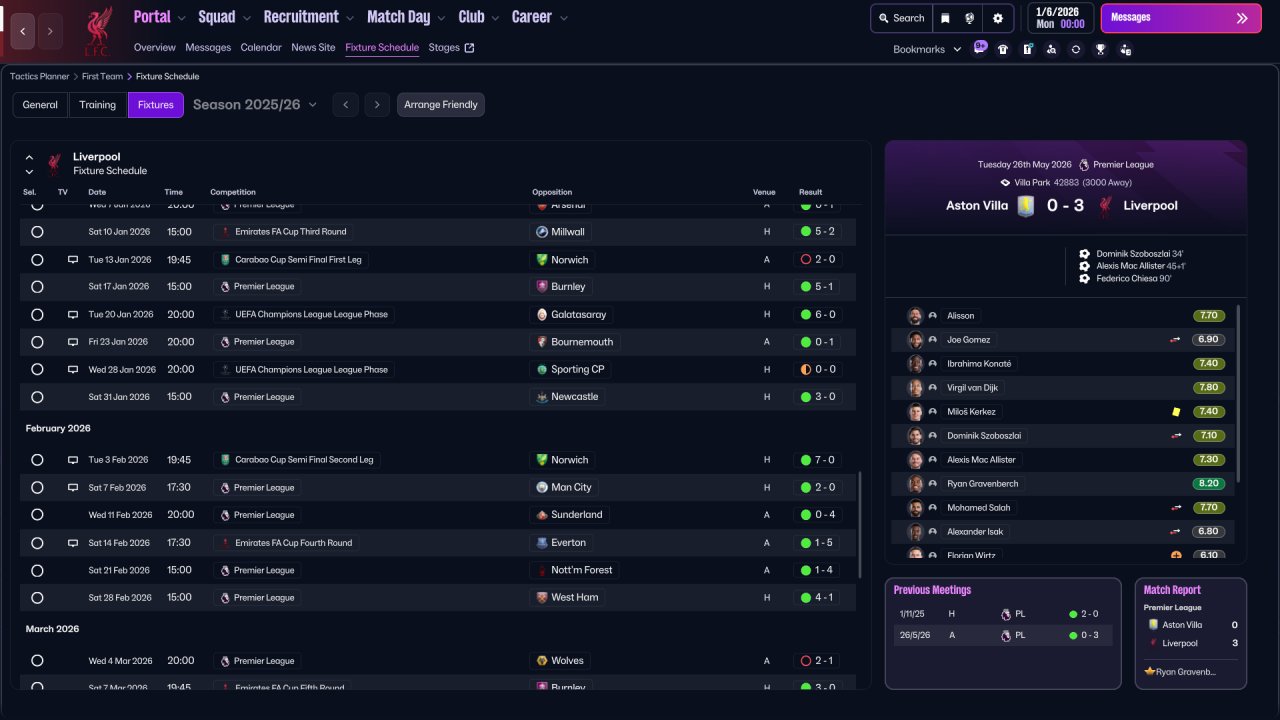Click the trophy shortcut icon
The width and height of the screenshot is (1280, 720).
(x=1100, y=49)
